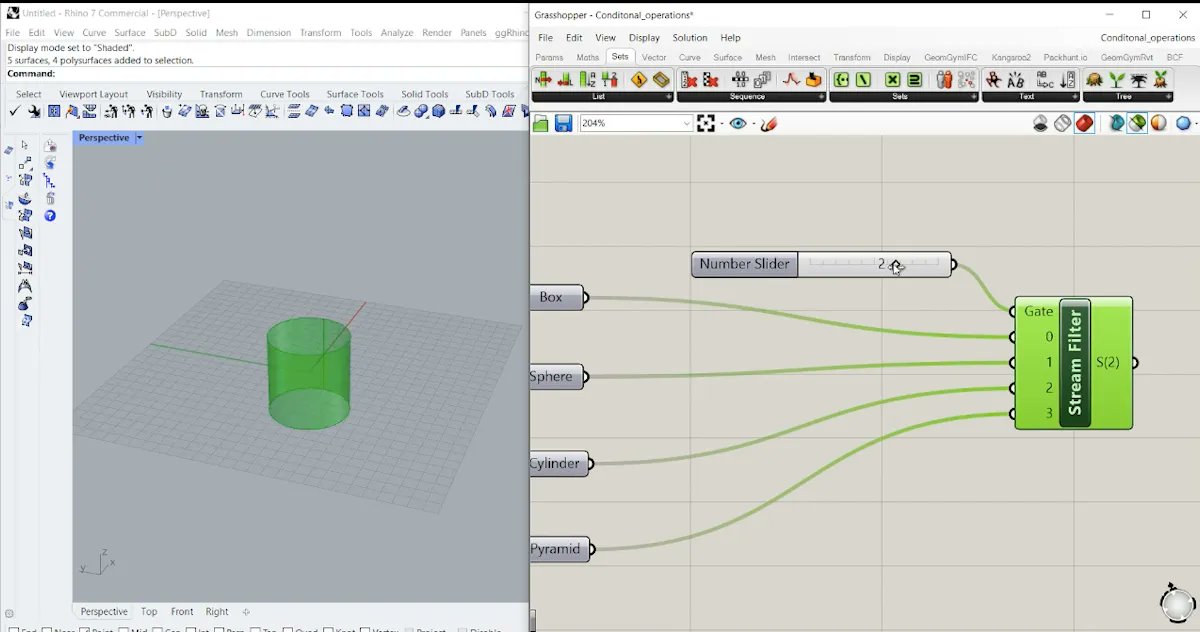The height and width of the screenshot is (632, 1200).
Task: Pick the Reverse List icon in the List panel
Action: (x=610, y=79)
